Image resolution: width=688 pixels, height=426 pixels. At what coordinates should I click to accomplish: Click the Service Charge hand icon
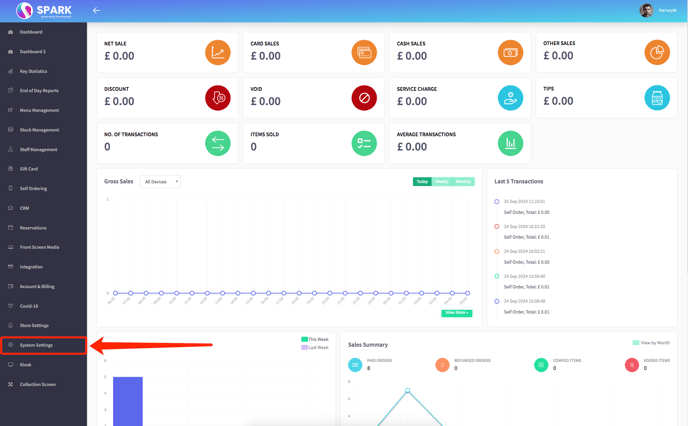point(510,97)
